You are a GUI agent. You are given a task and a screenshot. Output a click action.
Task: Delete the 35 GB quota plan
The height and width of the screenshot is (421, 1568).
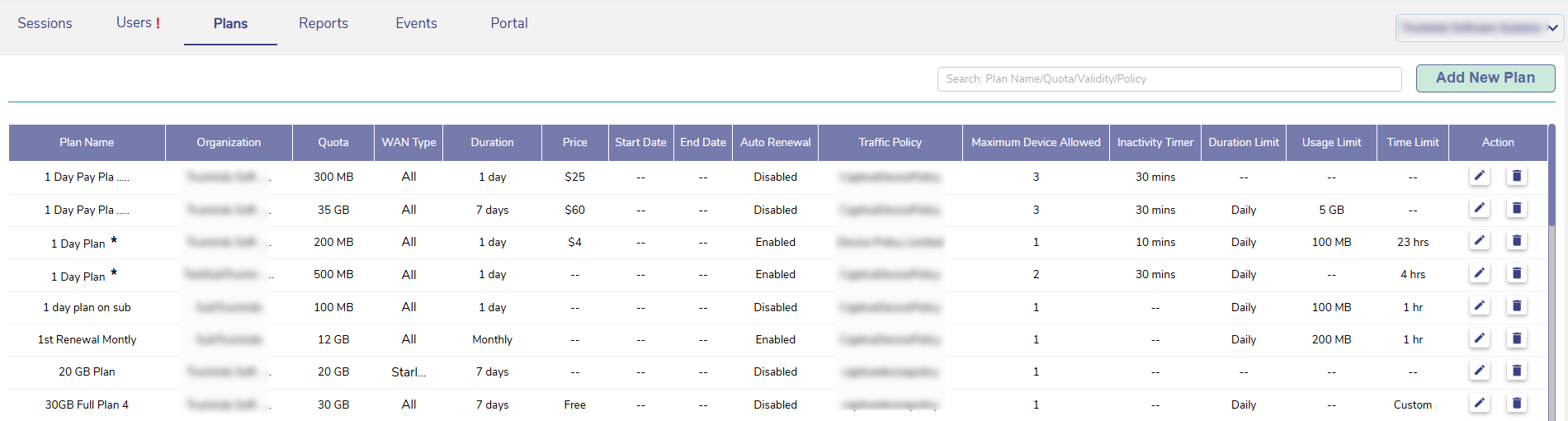(1516, 208)
